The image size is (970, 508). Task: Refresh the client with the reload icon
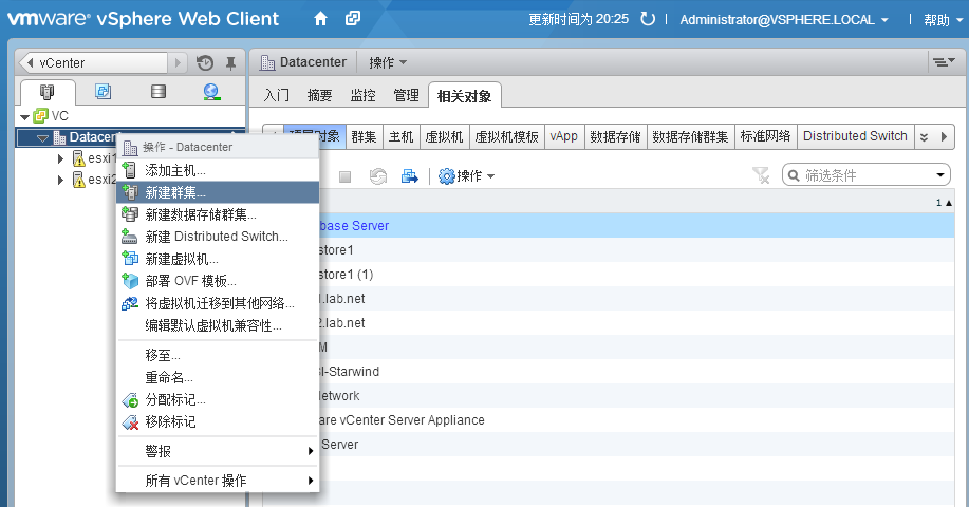647,19
